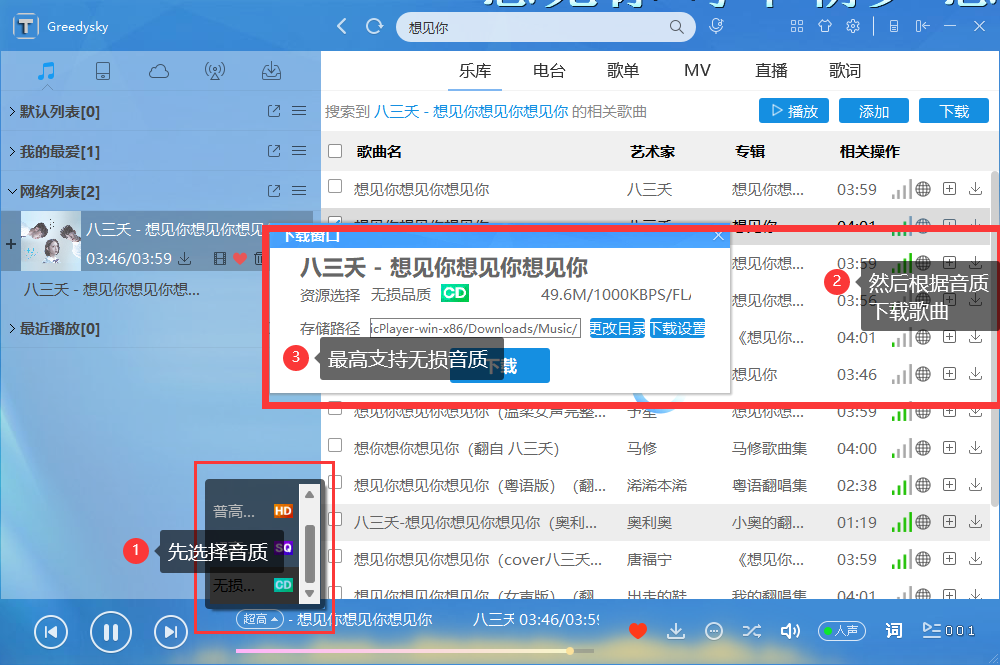This screenshot has width=1000, height=665.
Task: Open the app tools grid icon
Action: tap(797, 26)
